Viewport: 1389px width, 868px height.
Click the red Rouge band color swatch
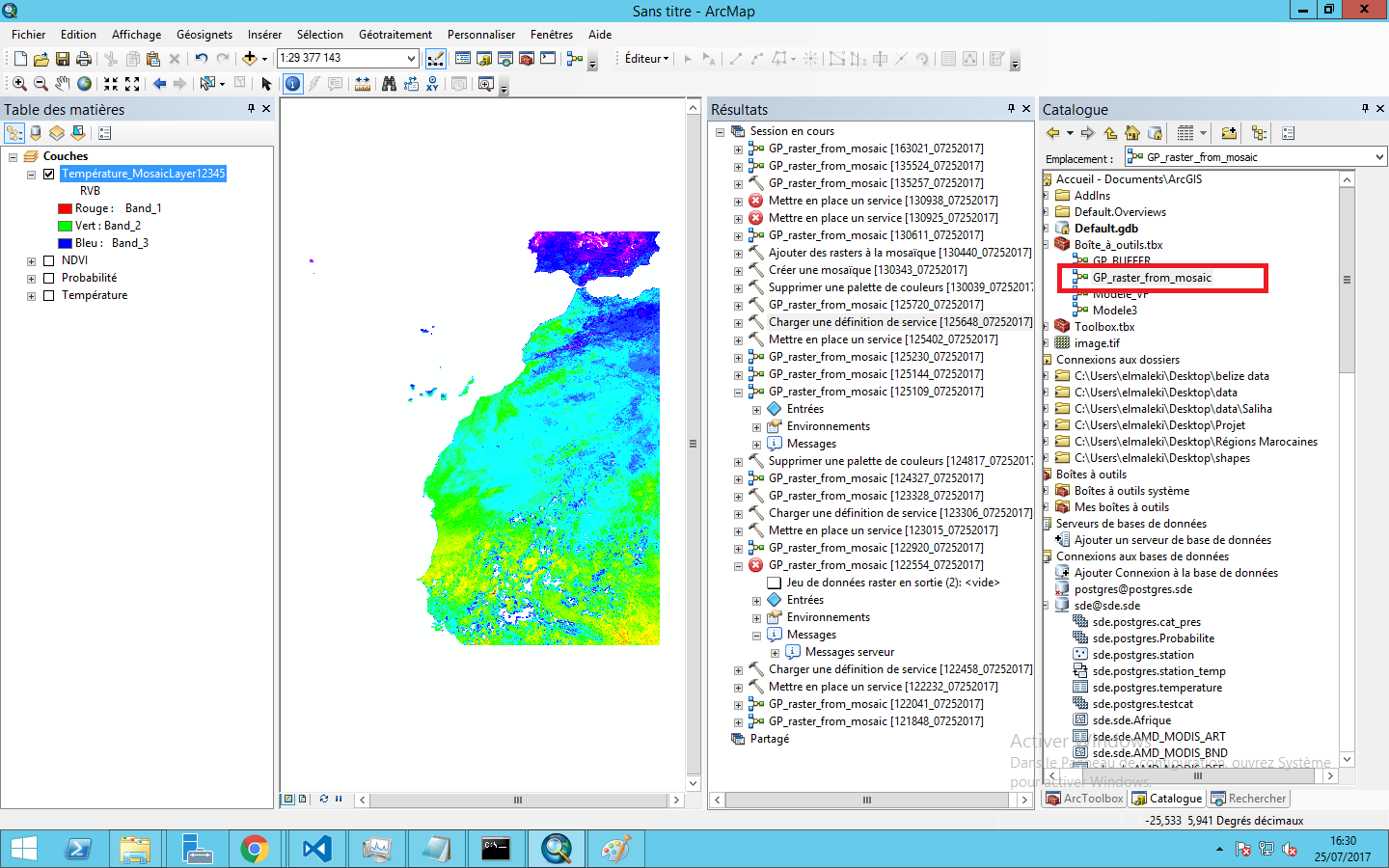tap(65, 208)
